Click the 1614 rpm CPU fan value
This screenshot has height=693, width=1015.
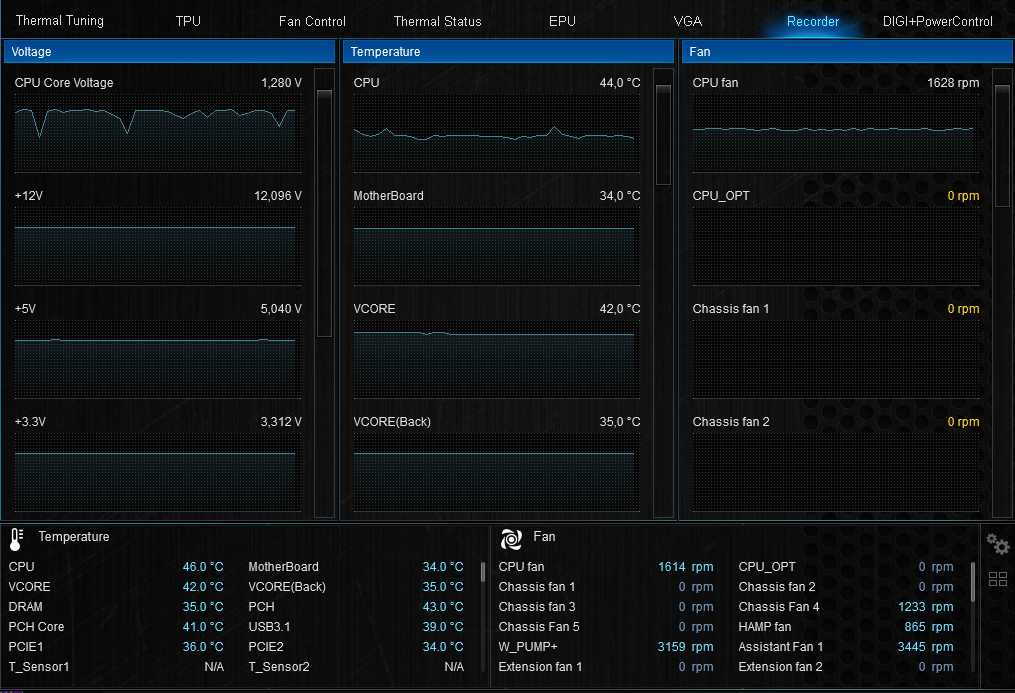[686, 567]
